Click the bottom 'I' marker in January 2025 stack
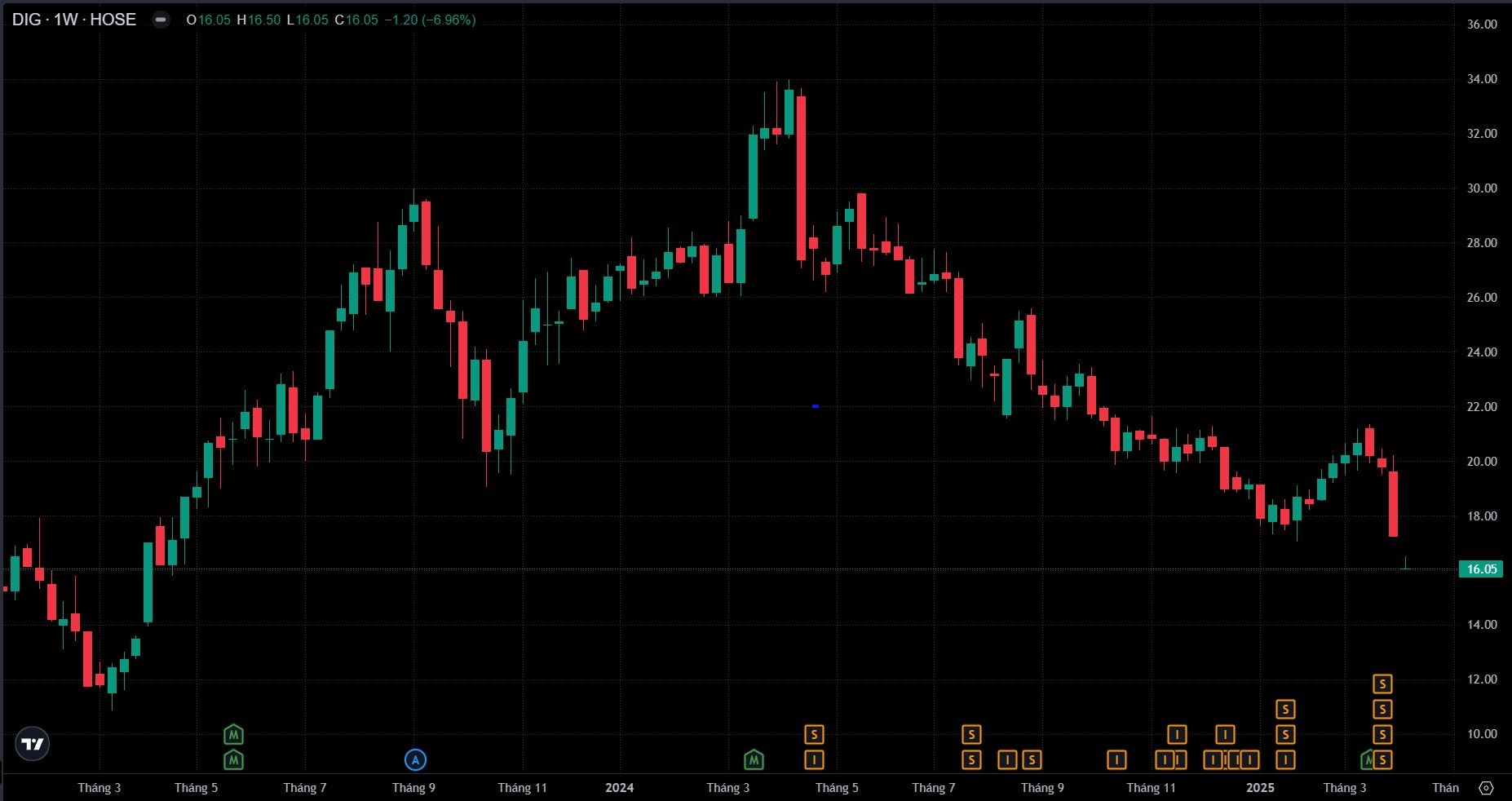This screenshot has width=1512, height=801. click(x=1285, y=760)
